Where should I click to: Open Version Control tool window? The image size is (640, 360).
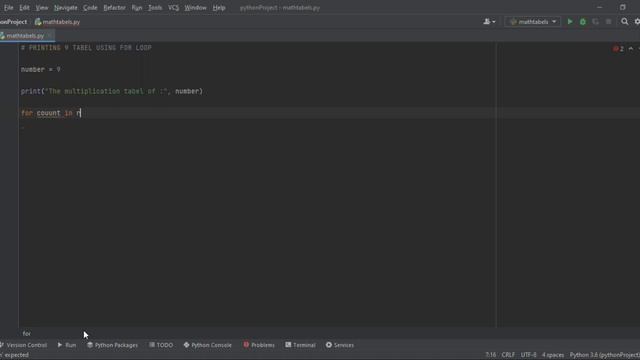point(24,345)
